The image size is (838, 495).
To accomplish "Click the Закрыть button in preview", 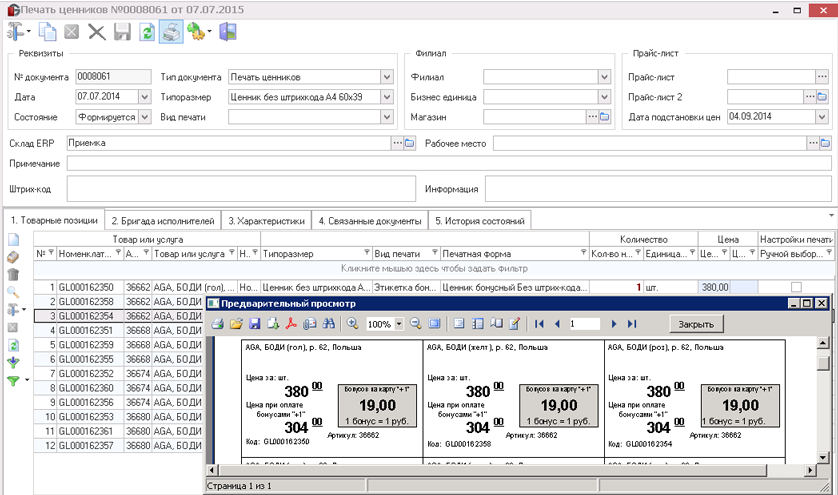I will pos(696,324).
